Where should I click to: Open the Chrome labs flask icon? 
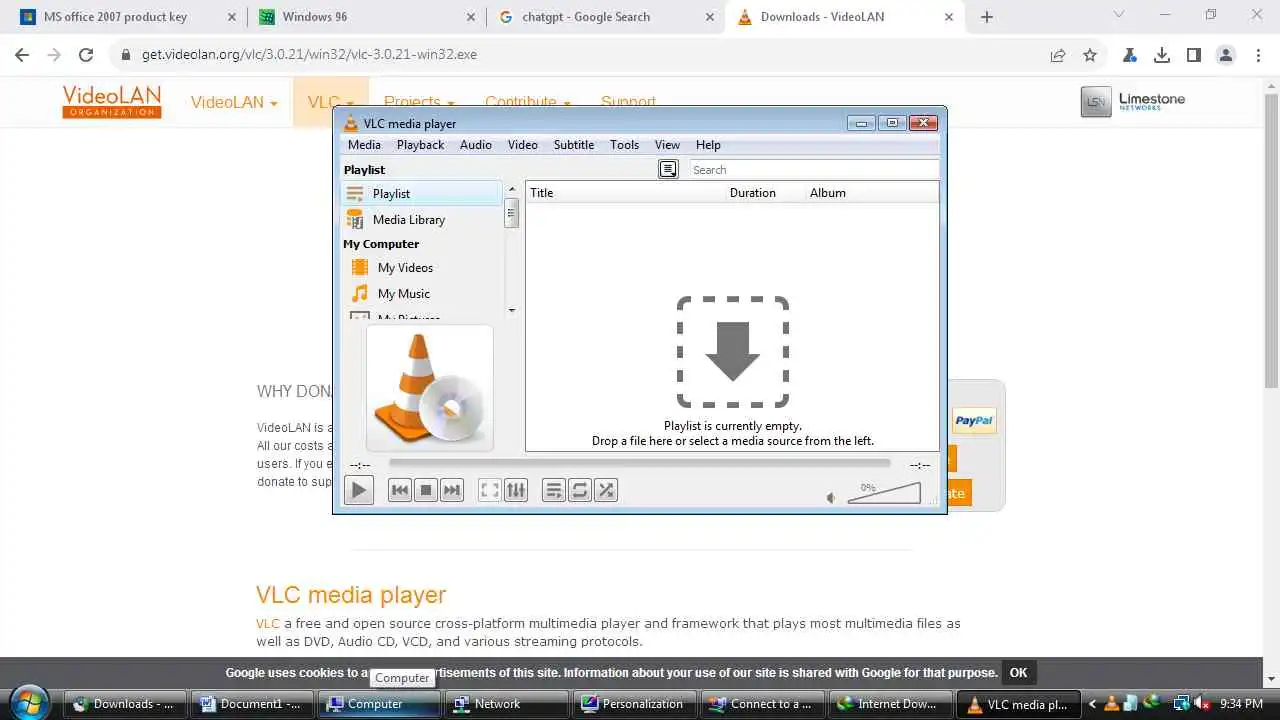pos(1130,55)
